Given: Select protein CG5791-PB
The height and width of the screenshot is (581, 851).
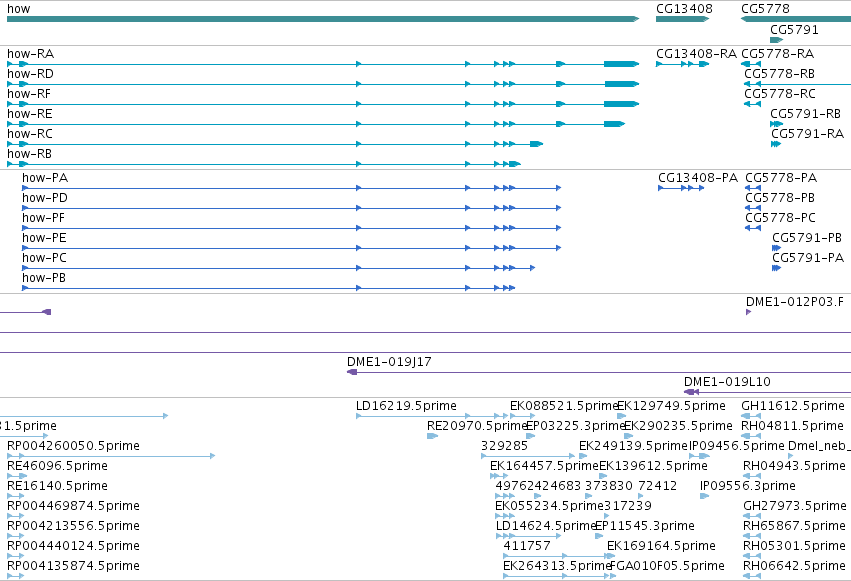Looking at the screenshot, I should point(807,238).
